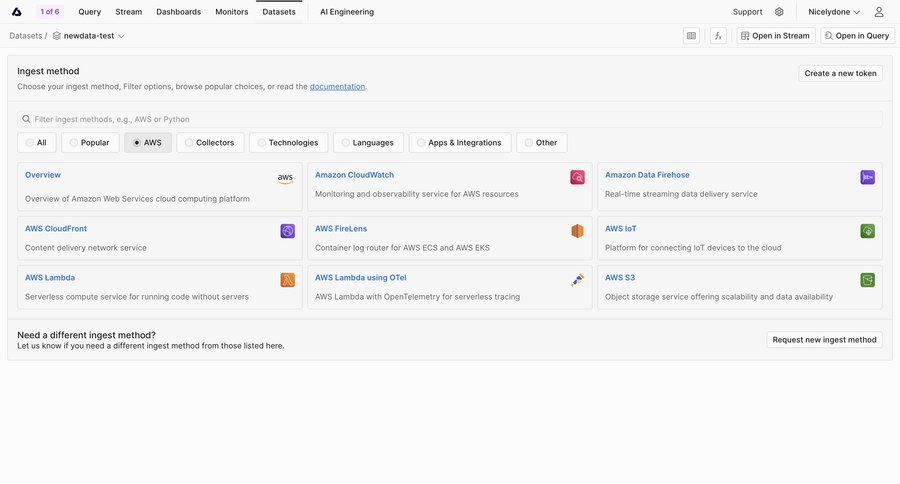Click Request new ingest method button
This screenshot has height=484, width=900.
click(x=824, y=339)
